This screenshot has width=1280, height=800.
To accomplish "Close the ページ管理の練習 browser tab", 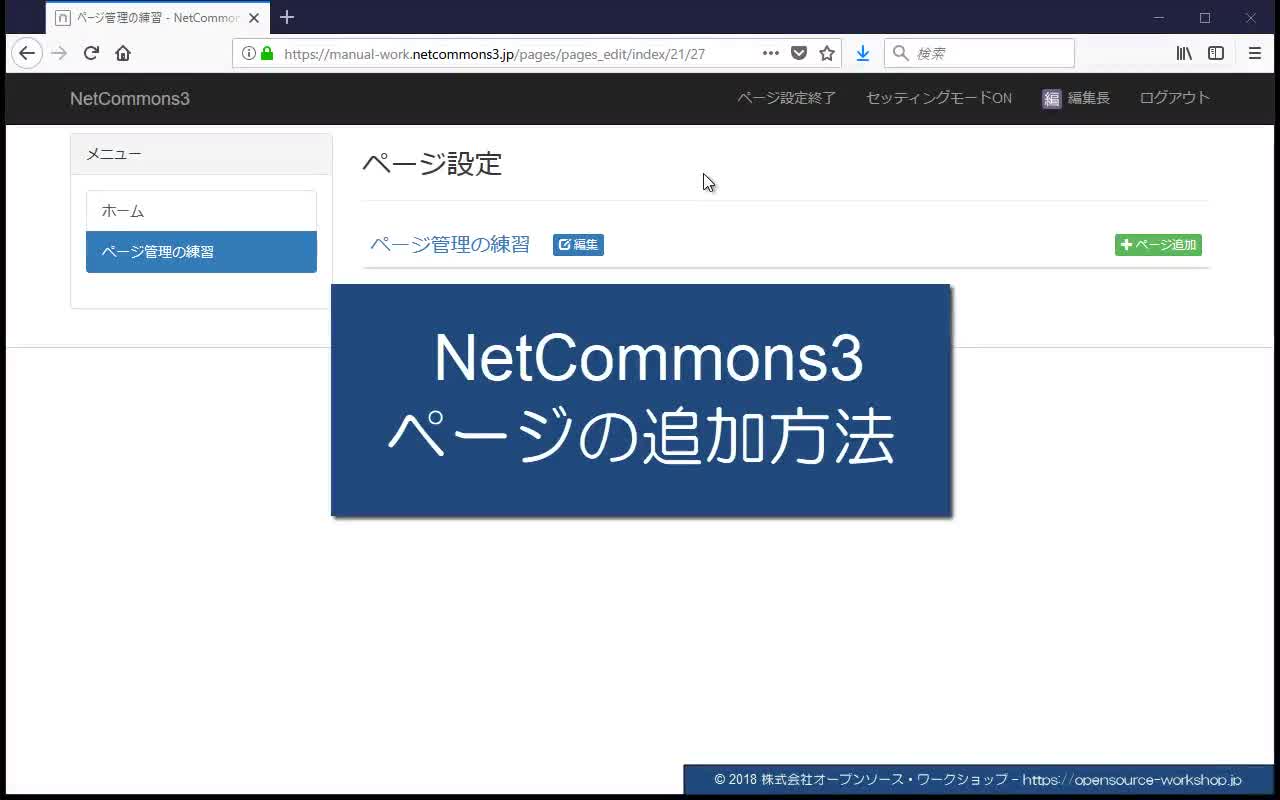I will (254, 18).
